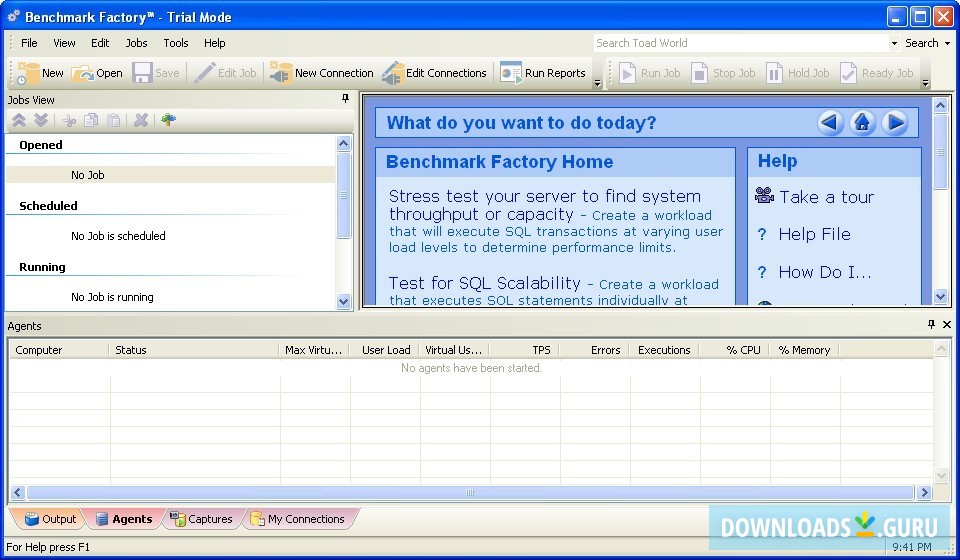Open the Edit Connections dialog
This screenshot has width=960, height=560.
(x=434, y=73)
